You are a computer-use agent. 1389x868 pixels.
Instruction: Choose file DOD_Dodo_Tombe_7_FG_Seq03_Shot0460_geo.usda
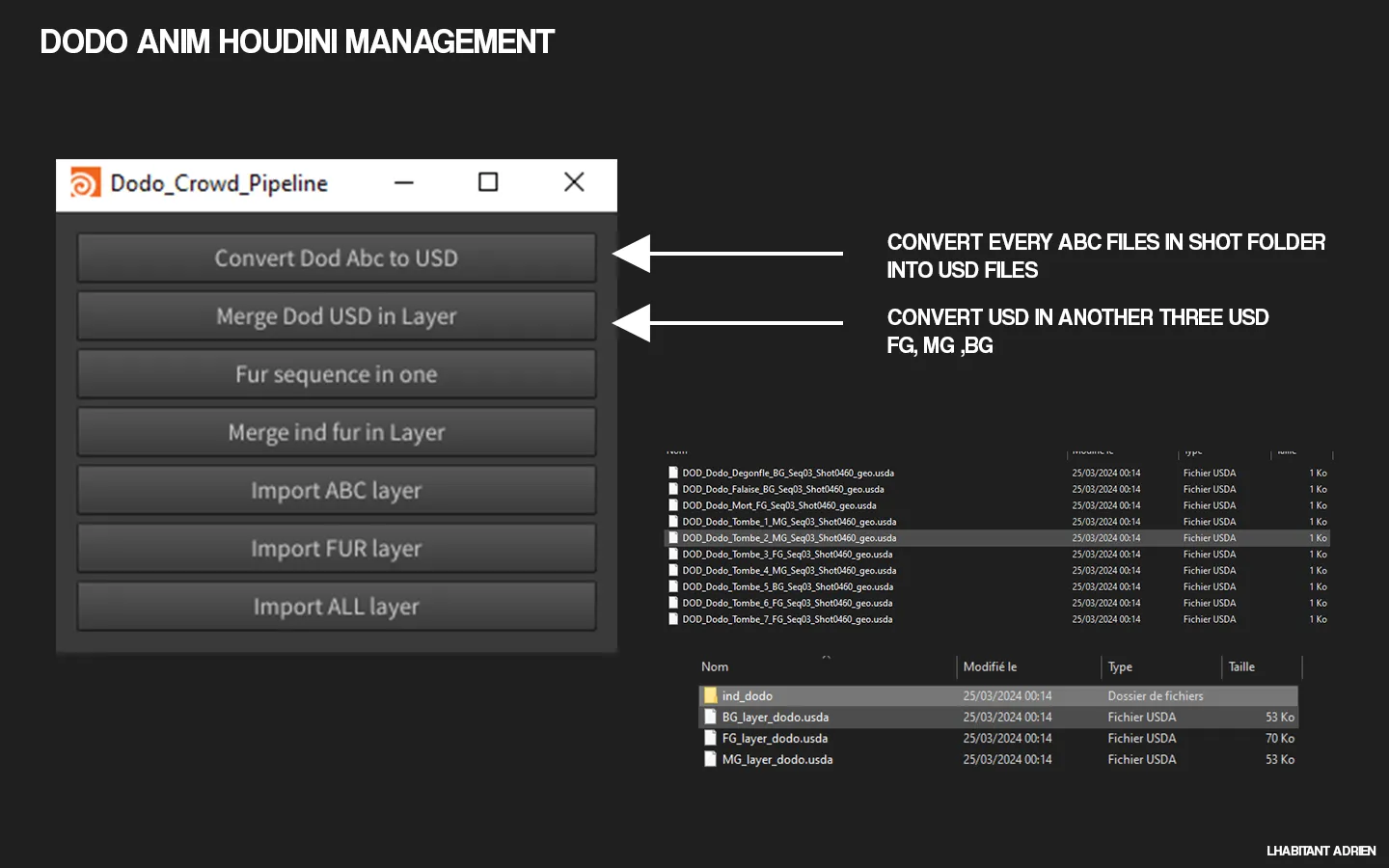coord(787,619)
